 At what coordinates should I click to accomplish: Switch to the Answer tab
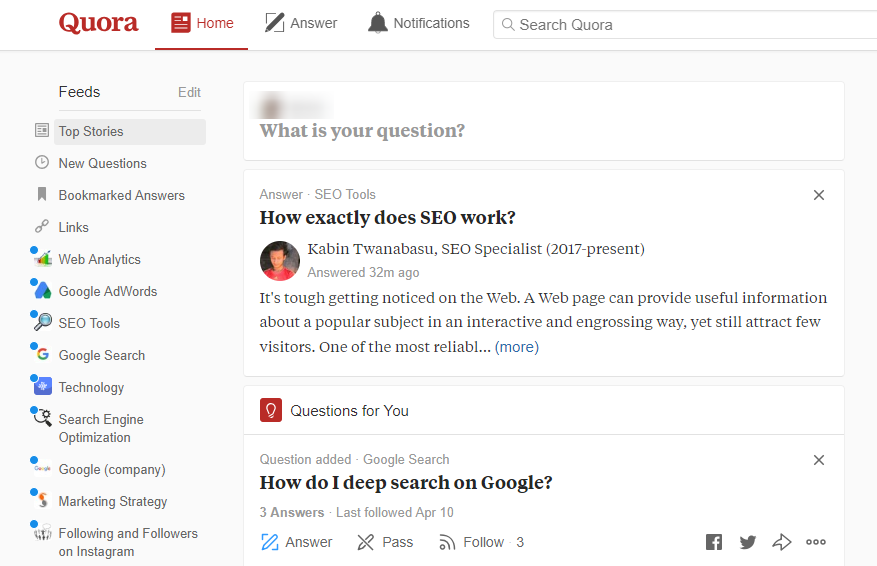click(301, 23)
